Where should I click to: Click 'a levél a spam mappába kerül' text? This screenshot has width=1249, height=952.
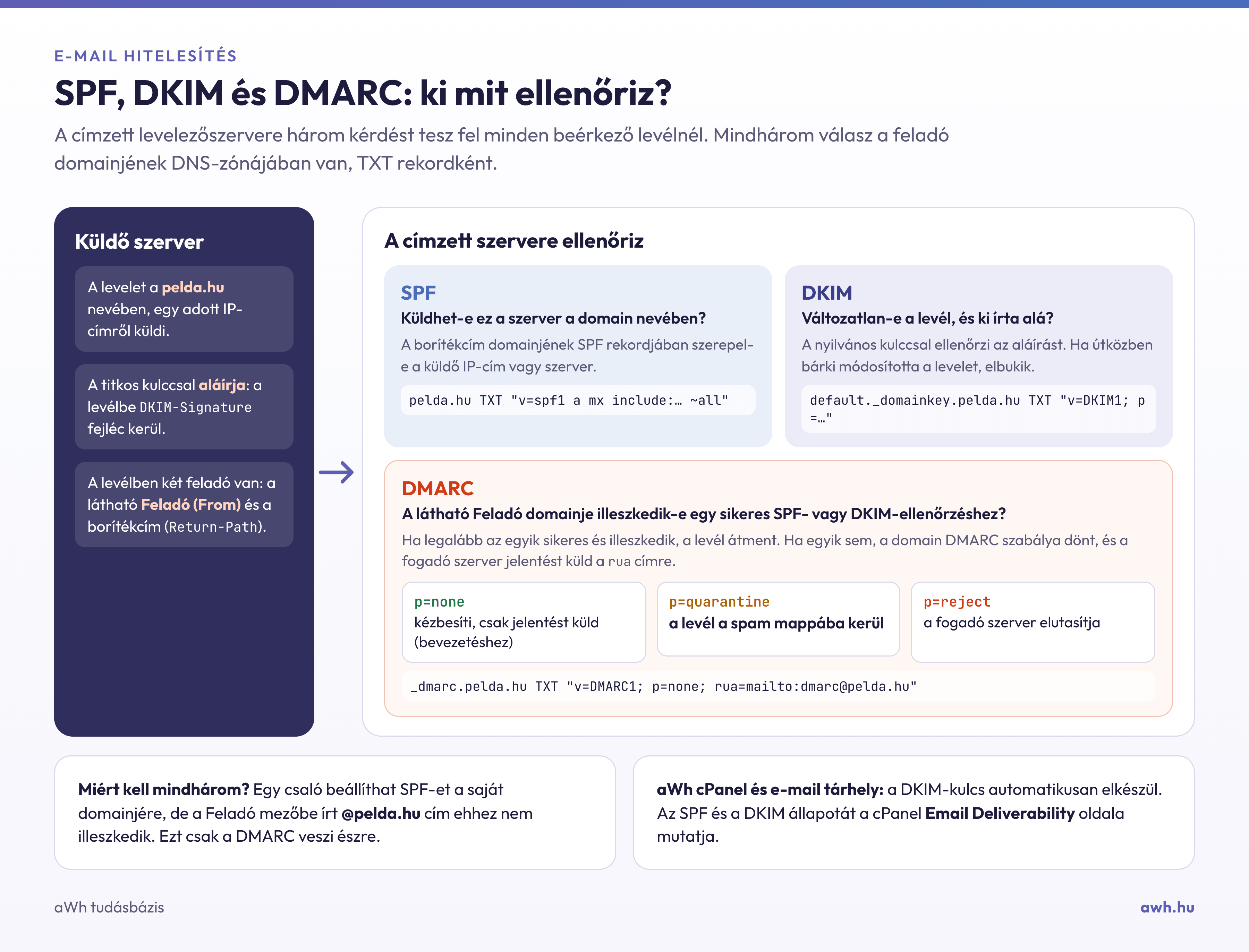pyautogui.click(x=776, y=623)
